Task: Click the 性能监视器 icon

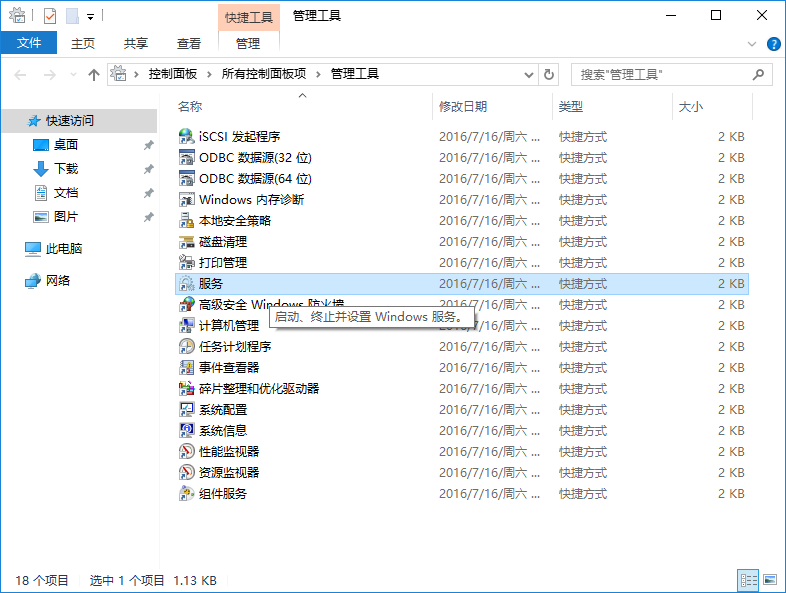Action: [x=186, y=452]
